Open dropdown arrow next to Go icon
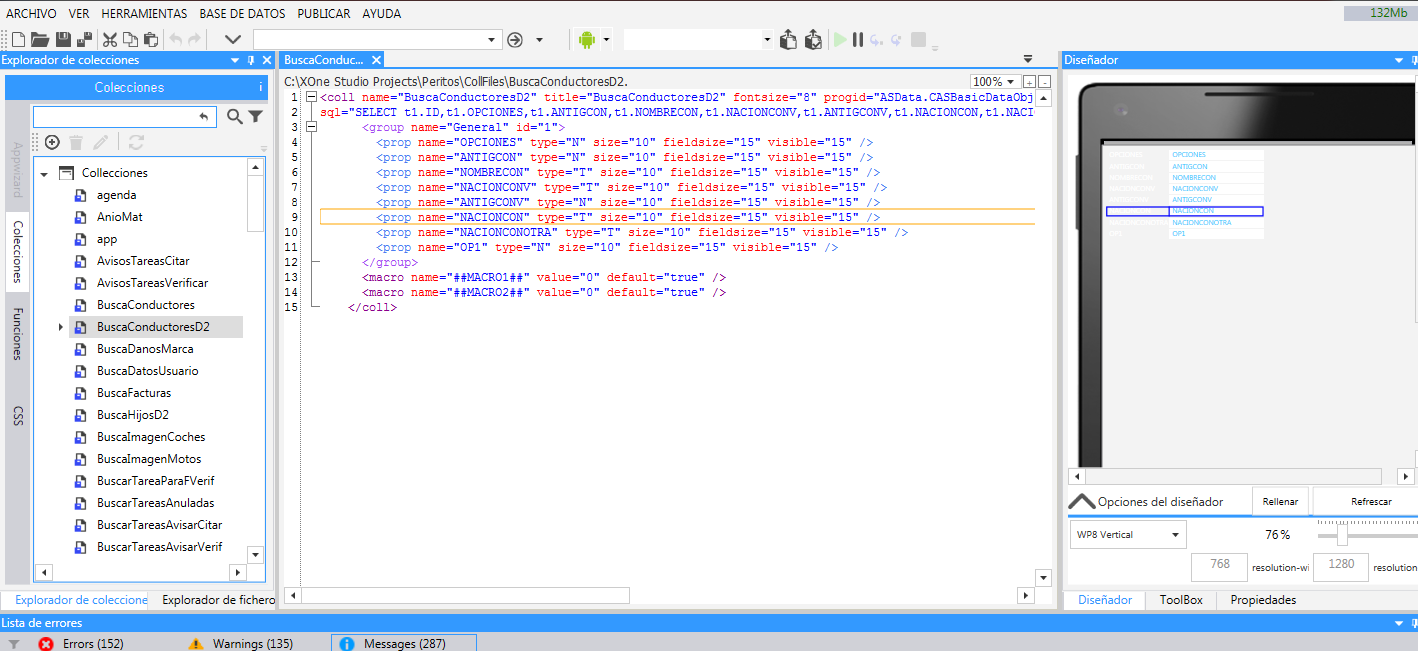1418x651 pixels. [540, 40]
